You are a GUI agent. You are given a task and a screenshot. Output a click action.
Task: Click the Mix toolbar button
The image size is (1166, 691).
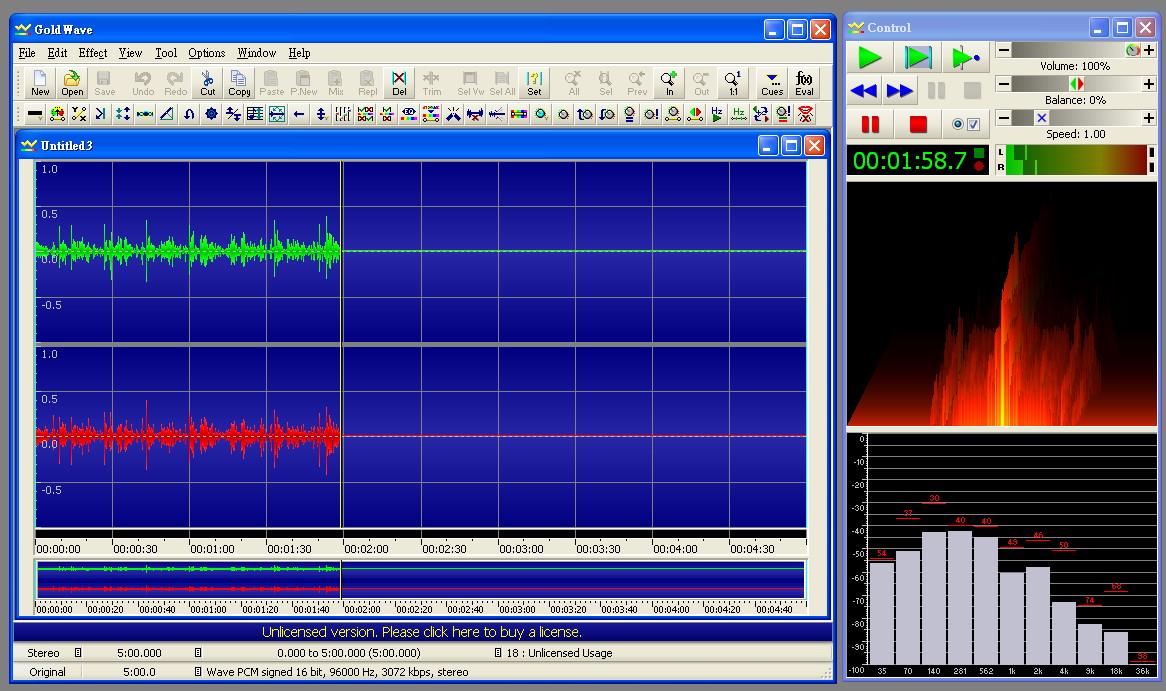(335, 83)
